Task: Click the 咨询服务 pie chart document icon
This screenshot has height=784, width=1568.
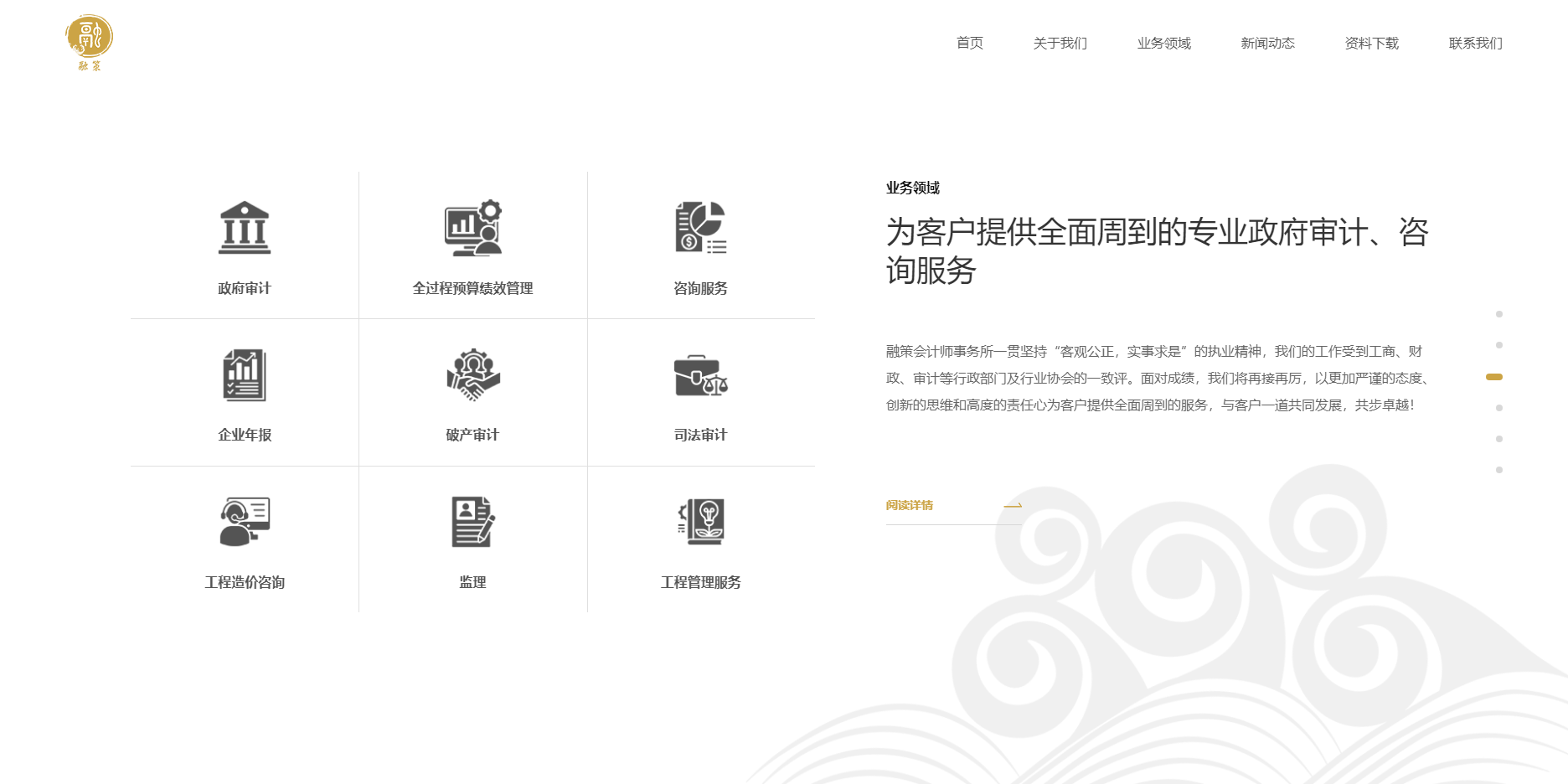Action: 701,227
